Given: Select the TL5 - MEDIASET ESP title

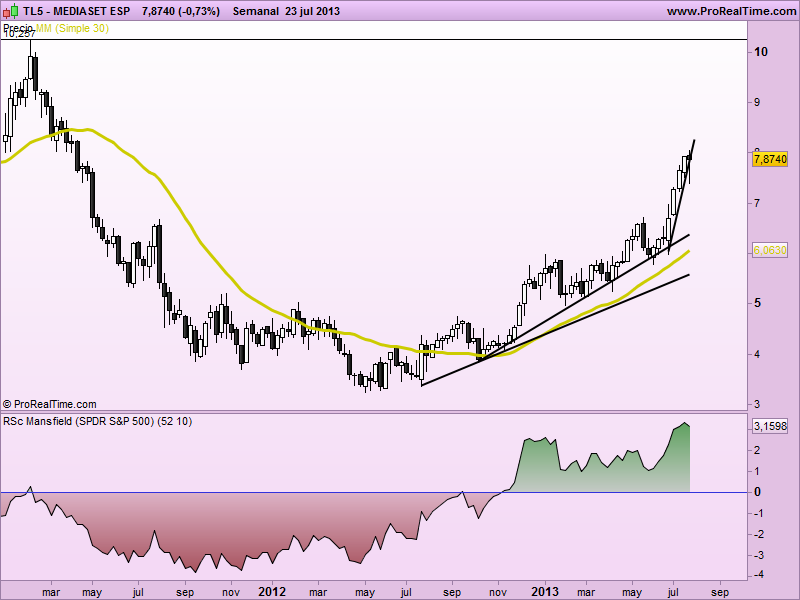Looking at the screenshot, I should point(77,11).
